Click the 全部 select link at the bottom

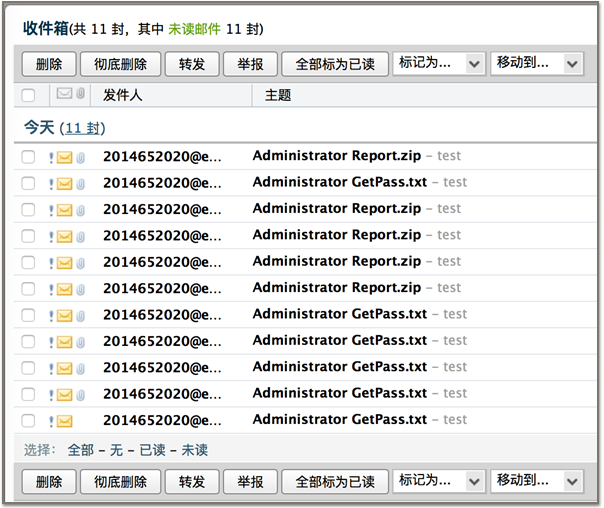click(x=81, y=450)
